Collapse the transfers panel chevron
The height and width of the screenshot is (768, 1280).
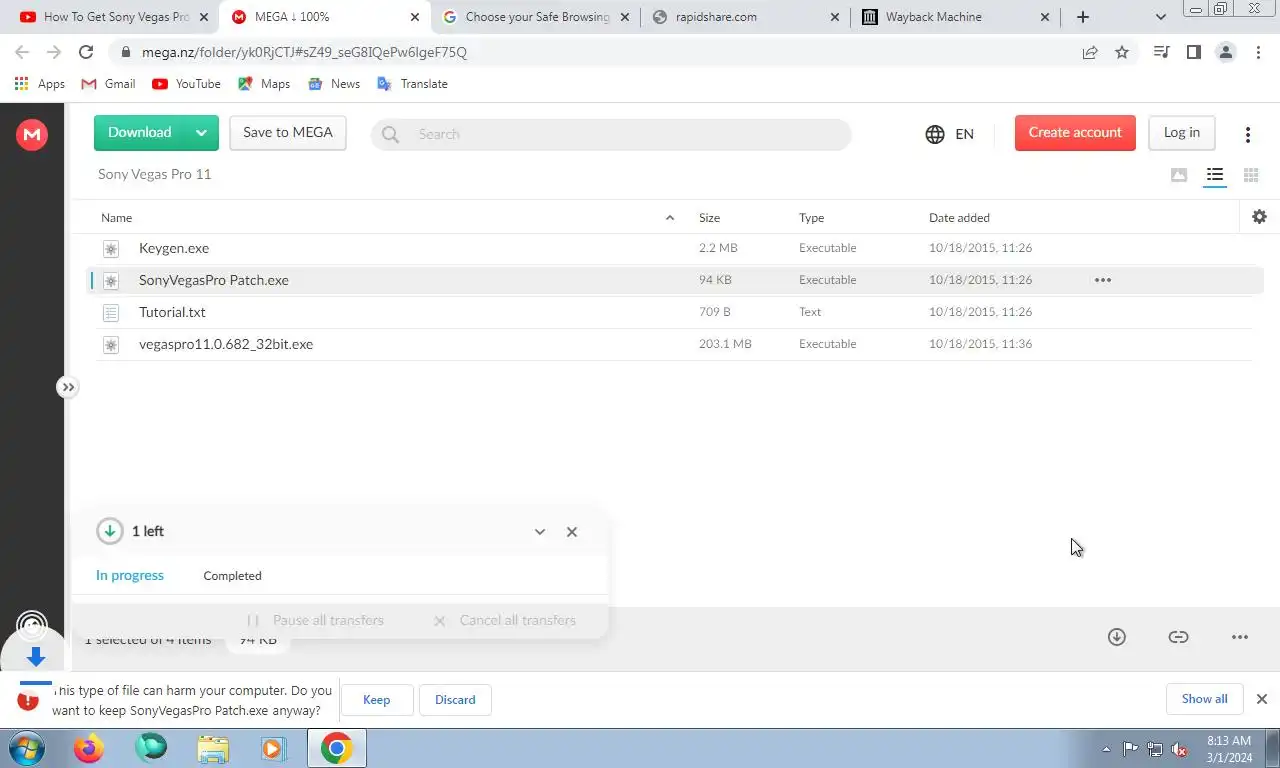point(540,532)
